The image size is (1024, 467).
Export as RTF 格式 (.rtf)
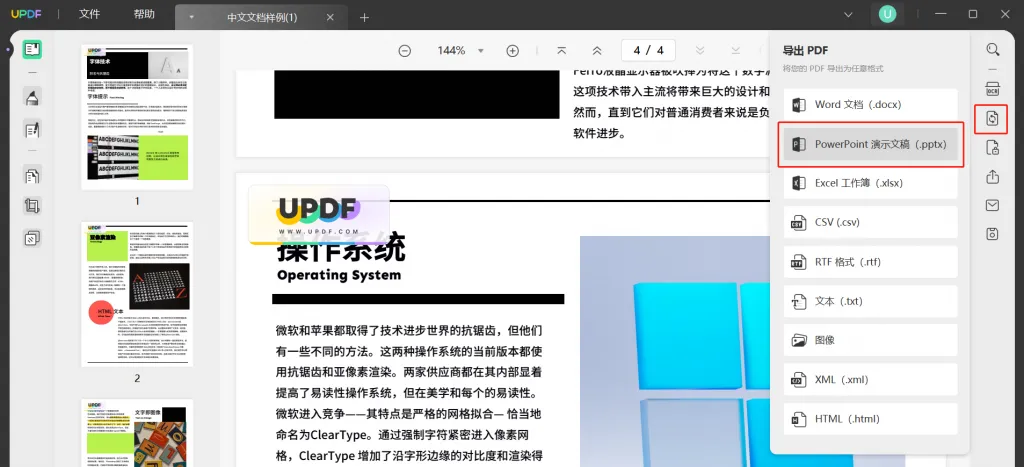[871, 262]
